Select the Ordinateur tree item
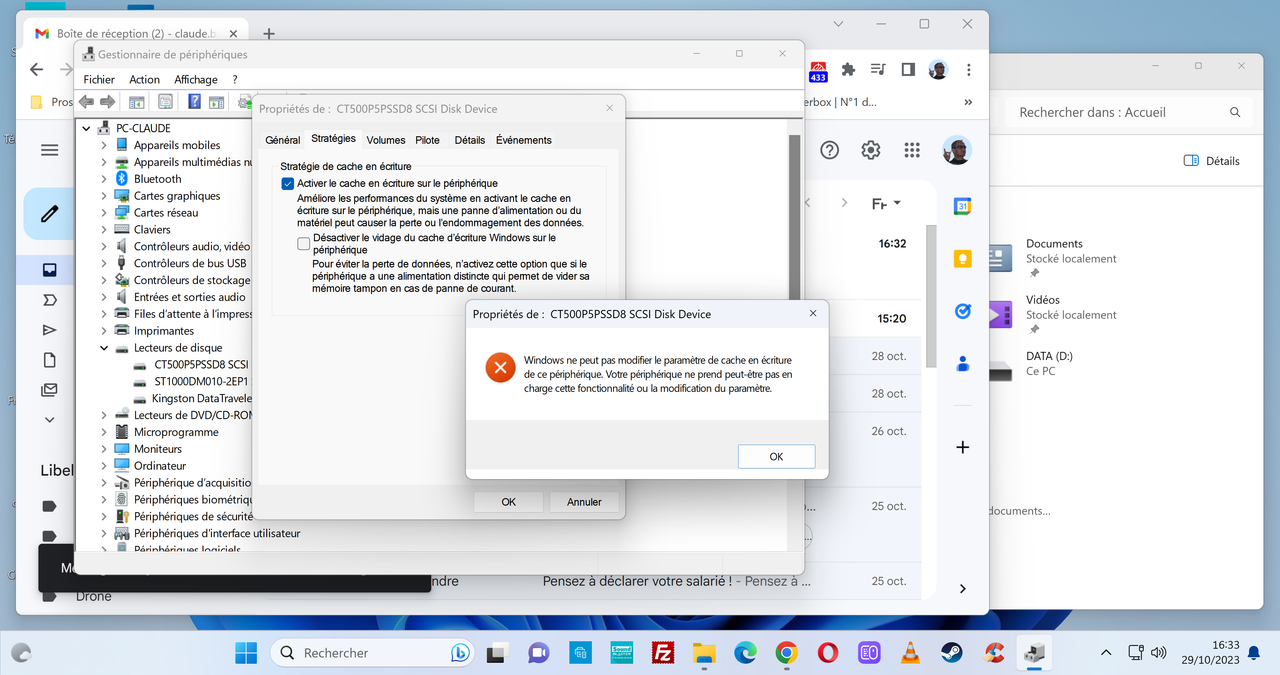 160,466
